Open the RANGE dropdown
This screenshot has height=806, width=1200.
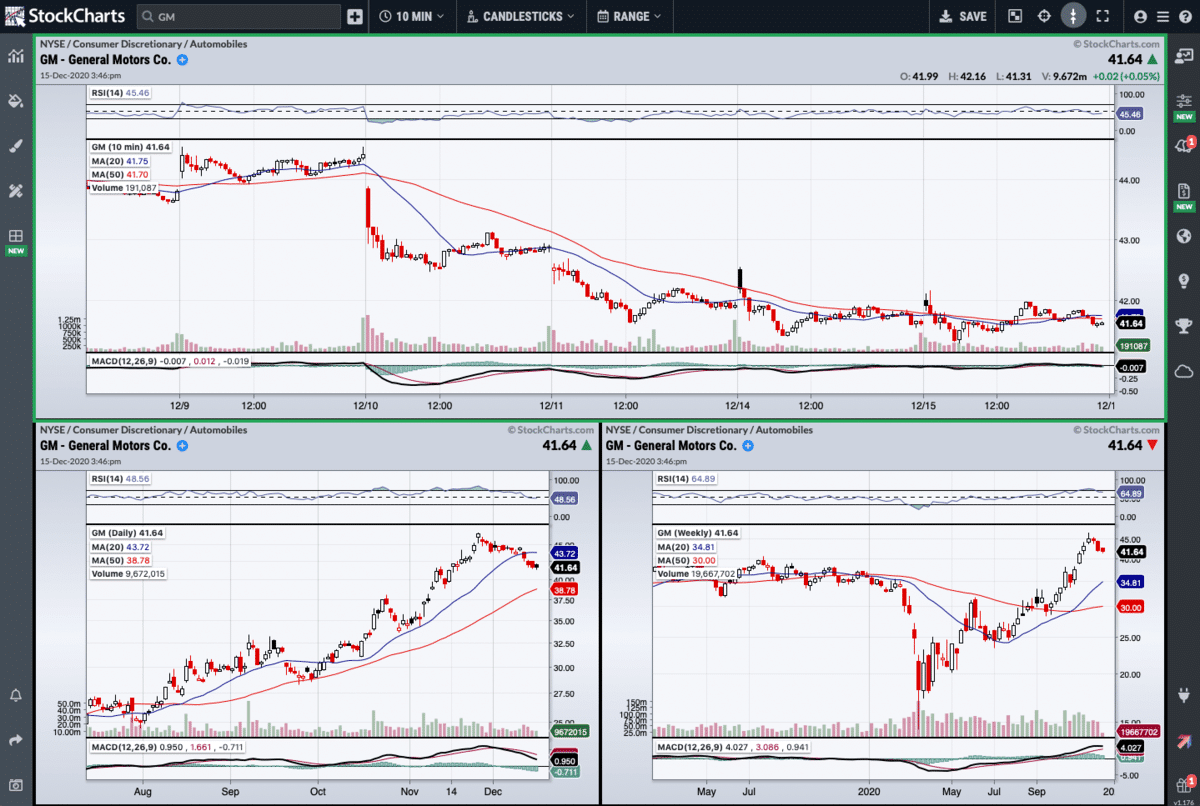pos(630,16)
